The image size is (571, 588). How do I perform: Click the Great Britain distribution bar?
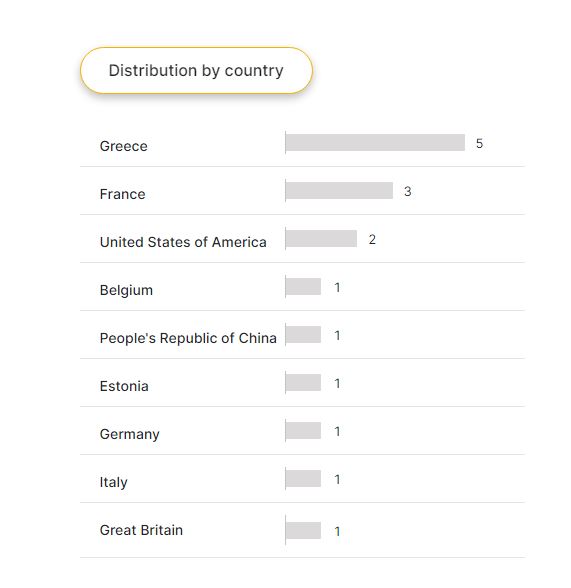[303, 530]
